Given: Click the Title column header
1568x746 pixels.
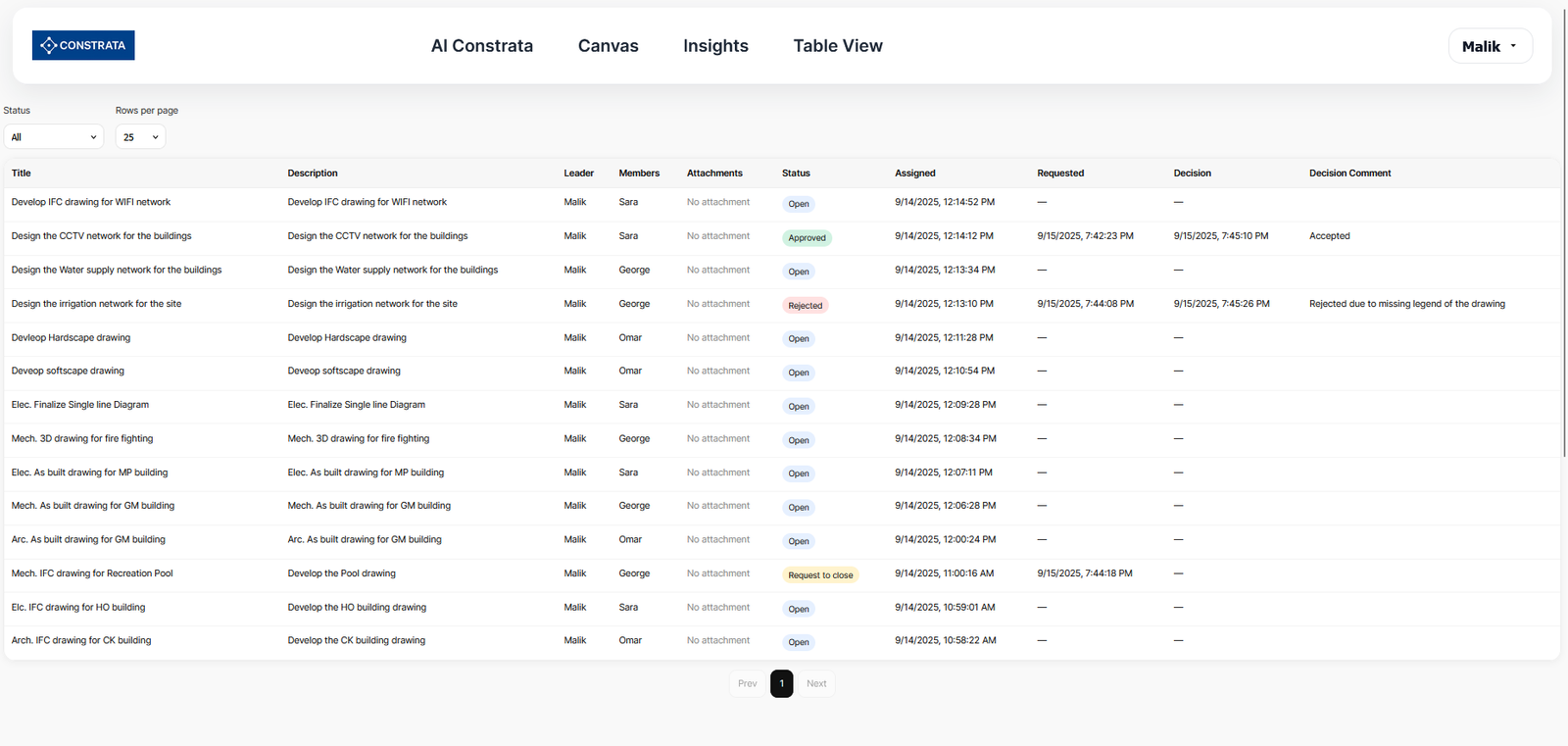Looking at the screenshot, I should [22, 174].
